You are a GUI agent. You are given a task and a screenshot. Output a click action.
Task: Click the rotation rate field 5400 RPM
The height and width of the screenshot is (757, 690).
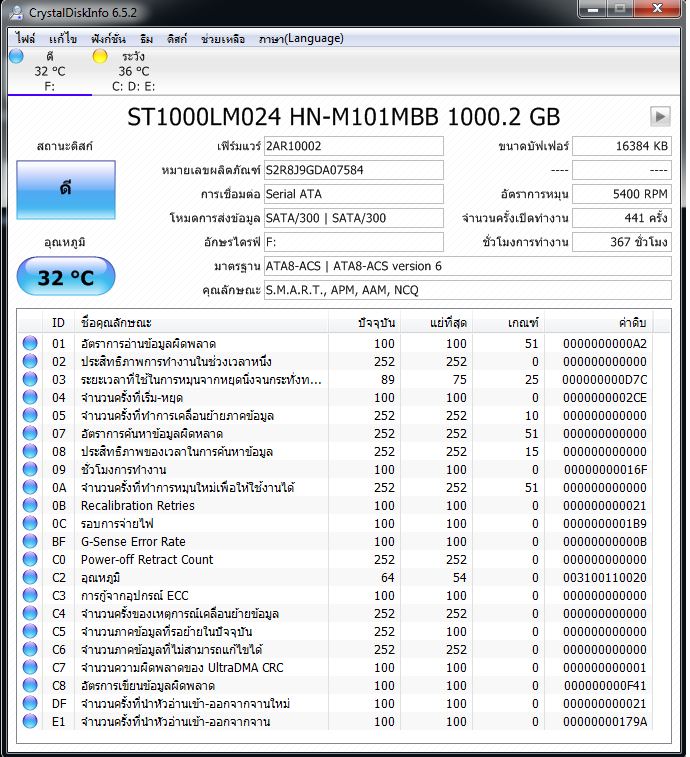tap(622, 194)
